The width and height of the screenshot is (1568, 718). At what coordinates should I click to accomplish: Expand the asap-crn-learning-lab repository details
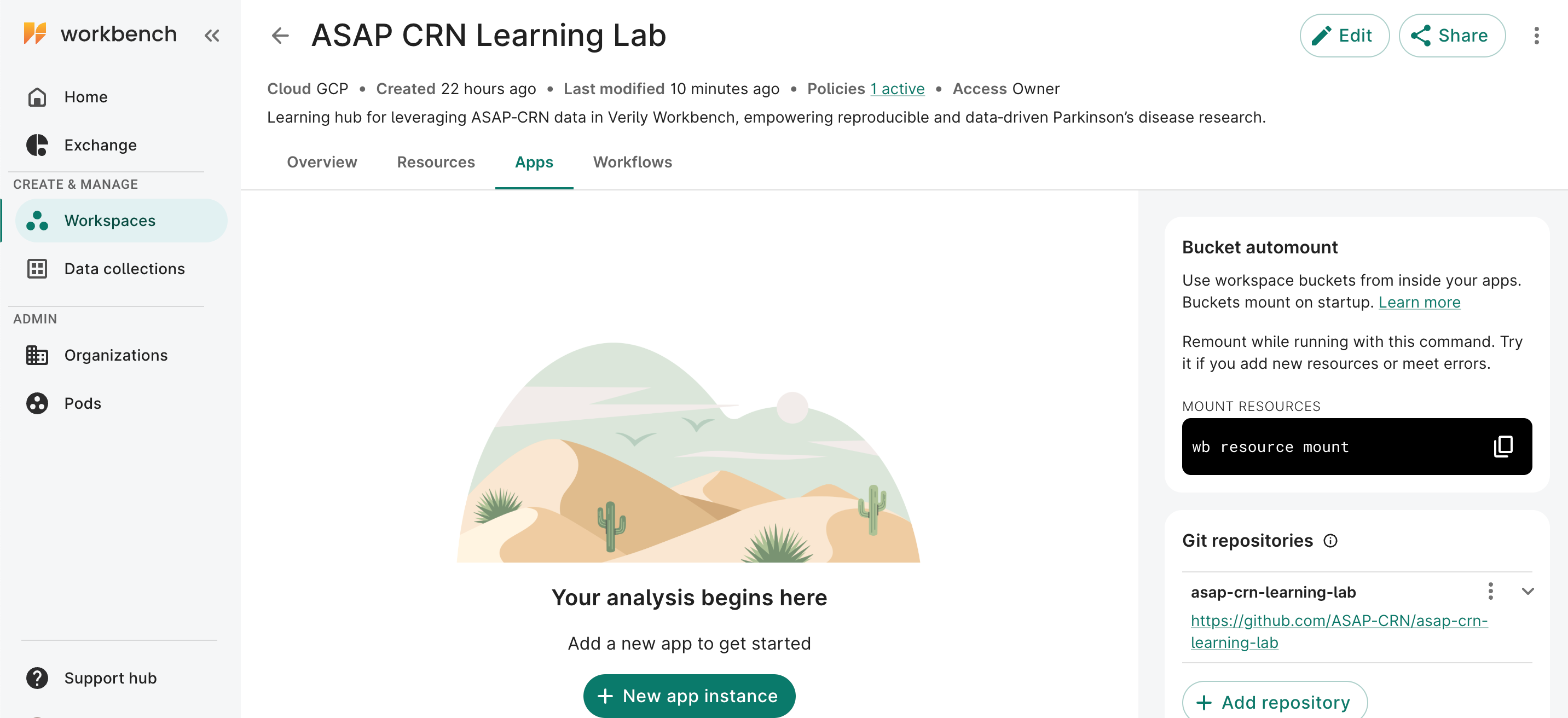[x=1527, y=591]
